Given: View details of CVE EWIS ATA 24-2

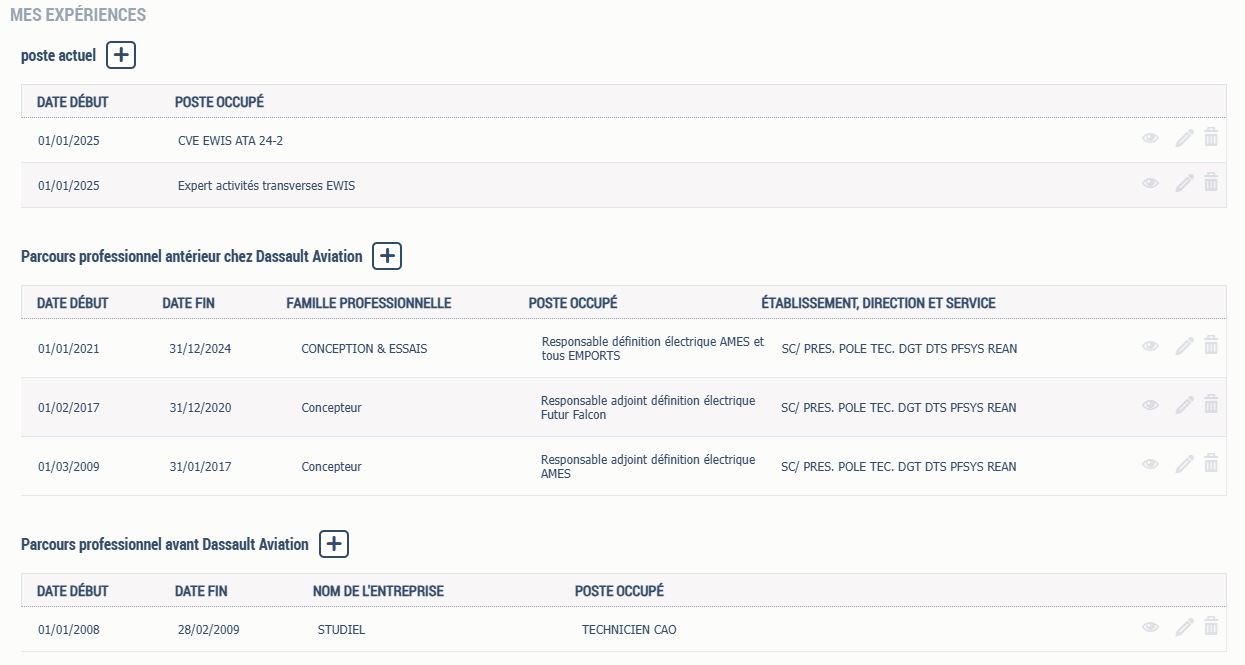Looking at the screenshot, I should click(x=1150, y=139).
